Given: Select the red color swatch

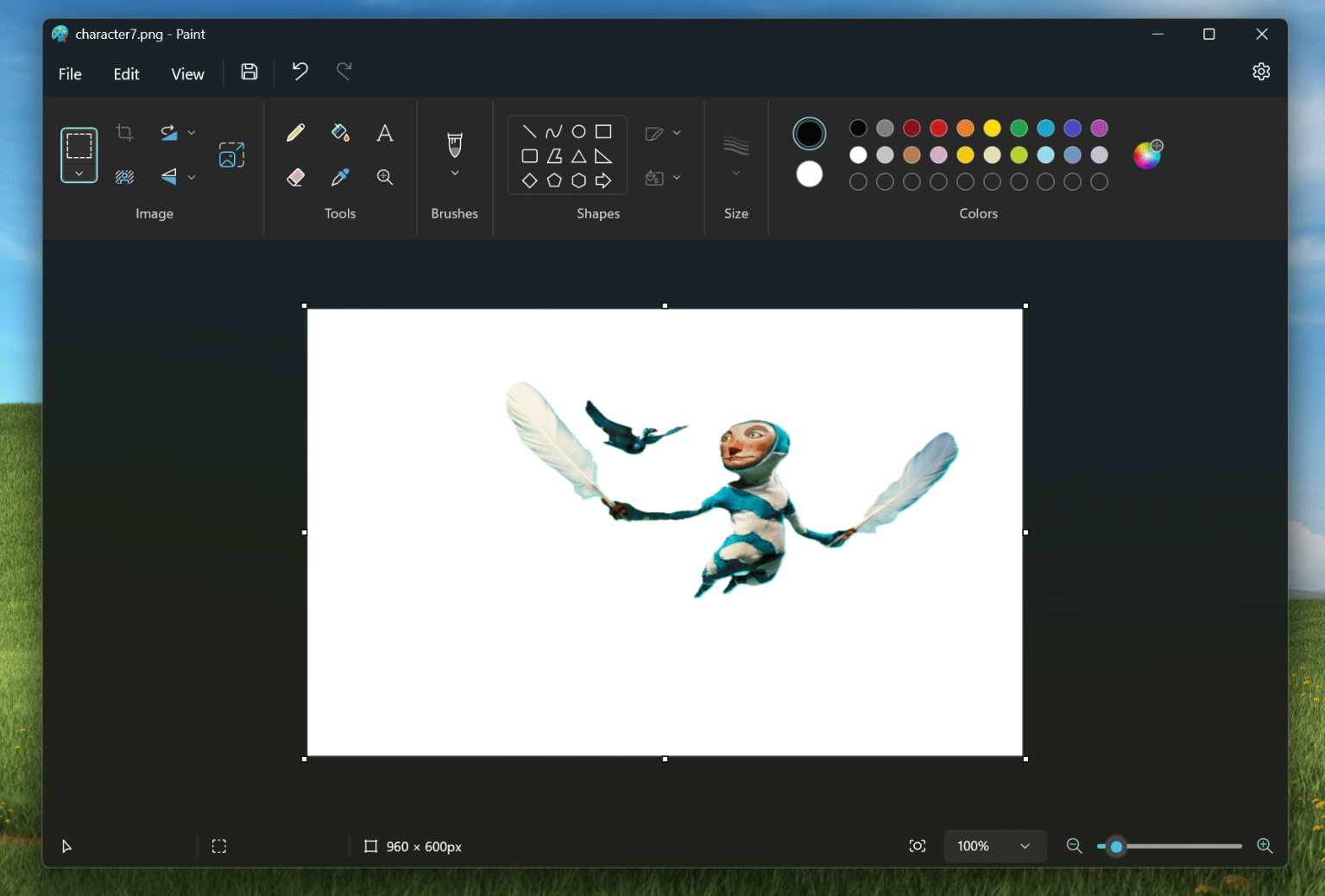Looking at the screenshot, I should pyautogui.click(x=938, y=128).
